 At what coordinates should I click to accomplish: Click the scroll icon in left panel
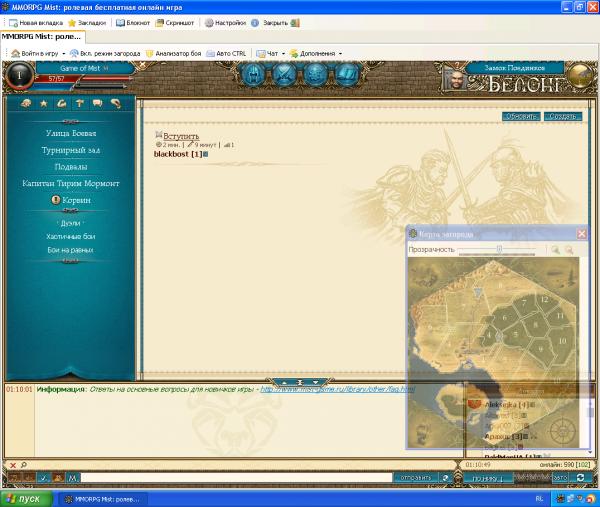point(115,103)
